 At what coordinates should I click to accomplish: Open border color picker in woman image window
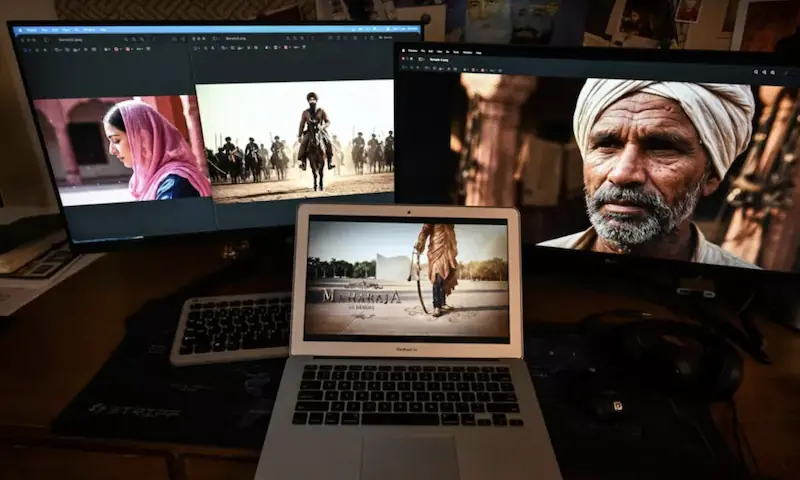117,49
